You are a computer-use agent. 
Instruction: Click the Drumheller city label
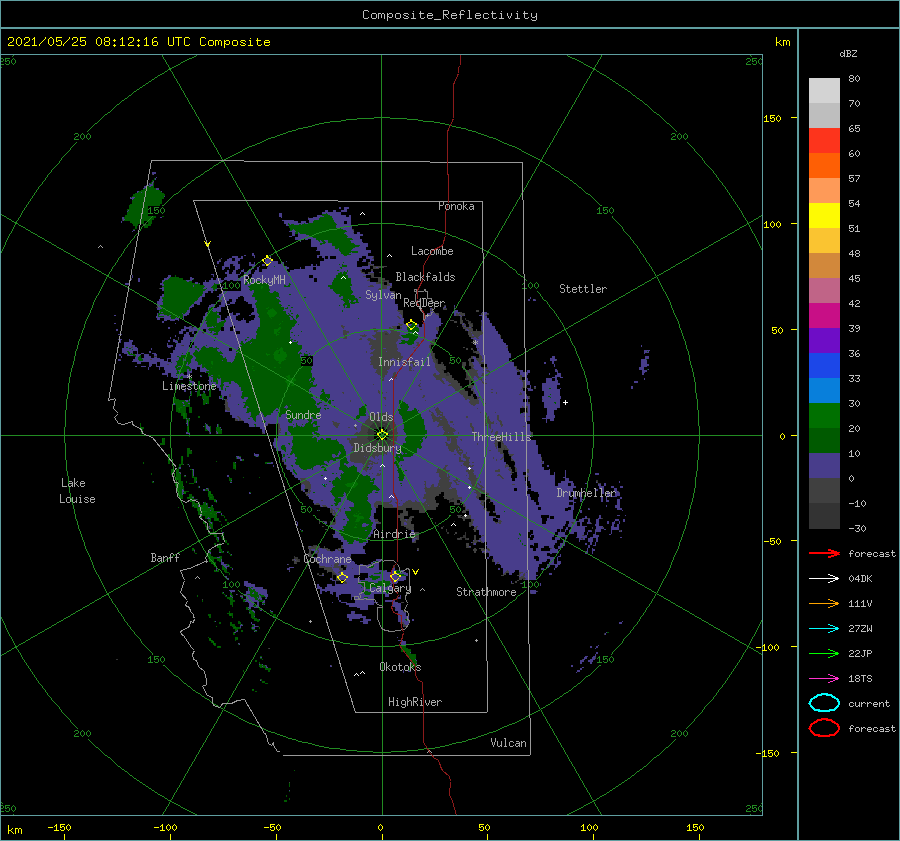587,493
